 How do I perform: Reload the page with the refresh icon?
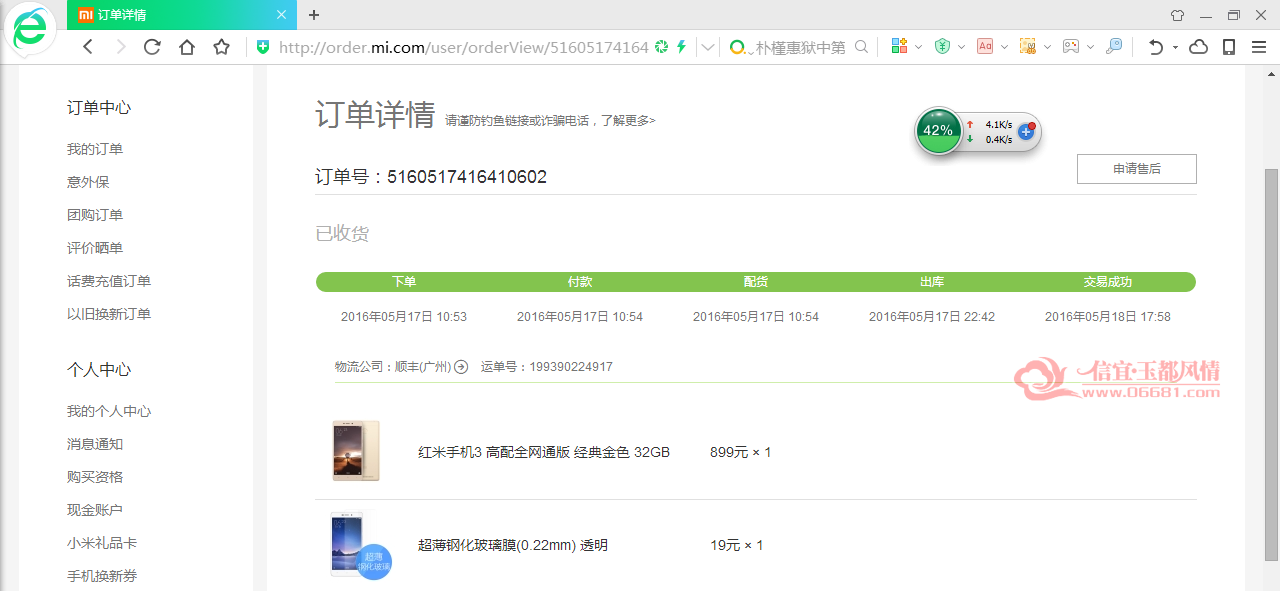click(x=152, y=47)
